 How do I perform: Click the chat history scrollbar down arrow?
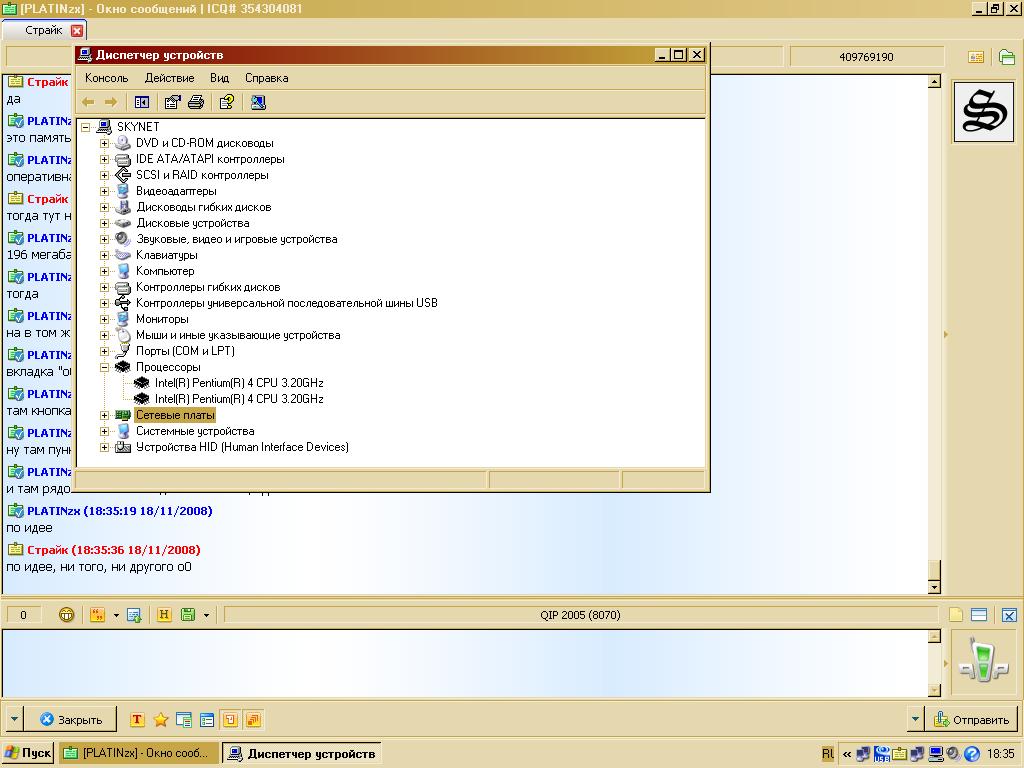[935, 587]
